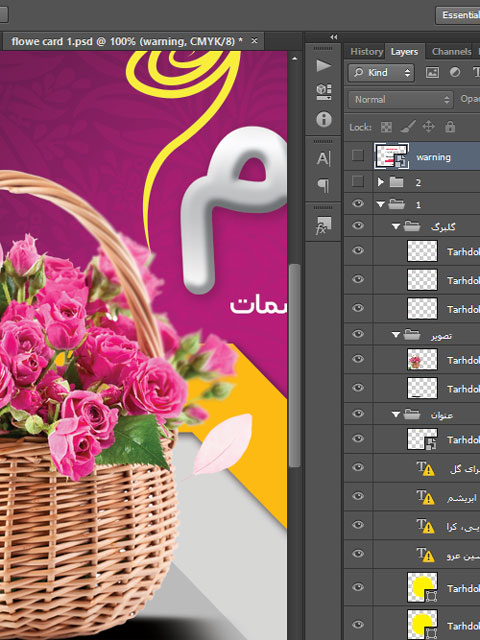
Task: Switch to the Channels tab
Action: [x=451, y=52]
